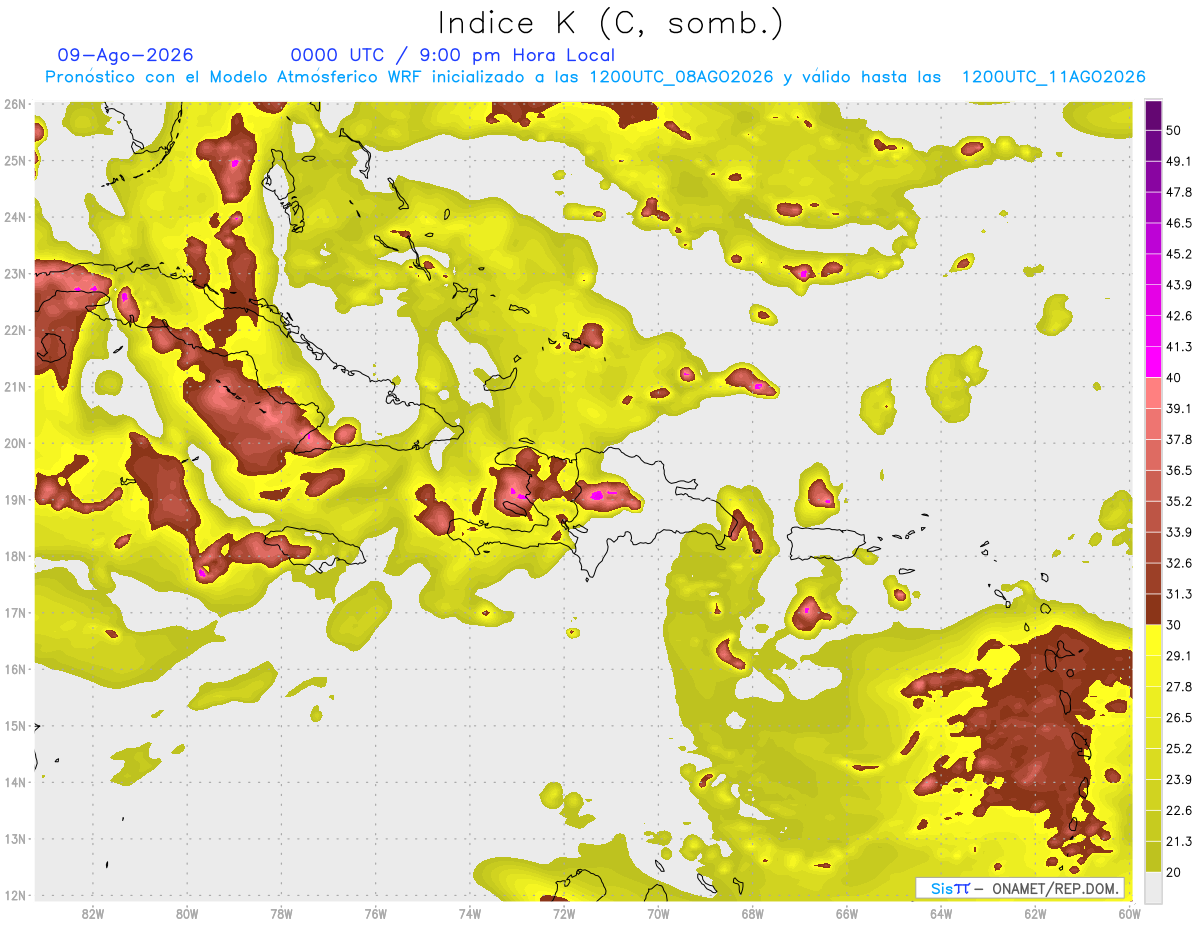Click the color scale value 43.9

click(x=1179, y=285)
